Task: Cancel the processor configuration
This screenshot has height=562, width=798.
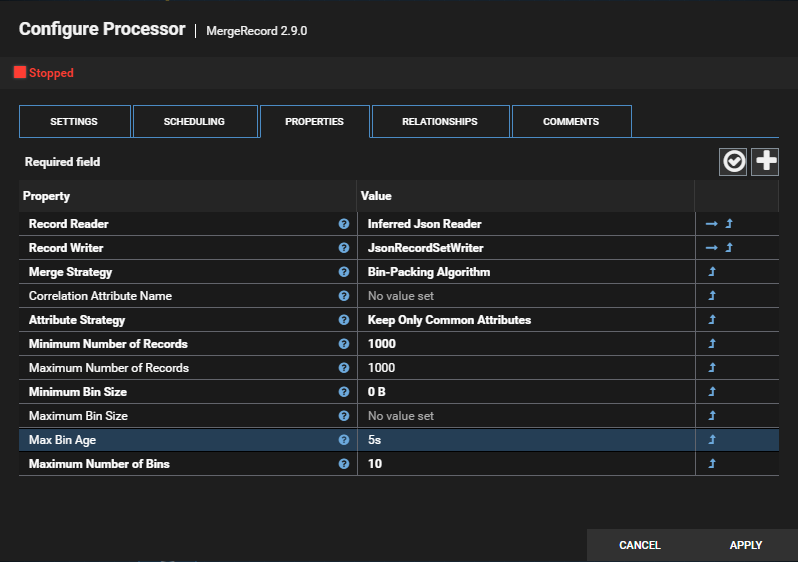Action: 640,545
